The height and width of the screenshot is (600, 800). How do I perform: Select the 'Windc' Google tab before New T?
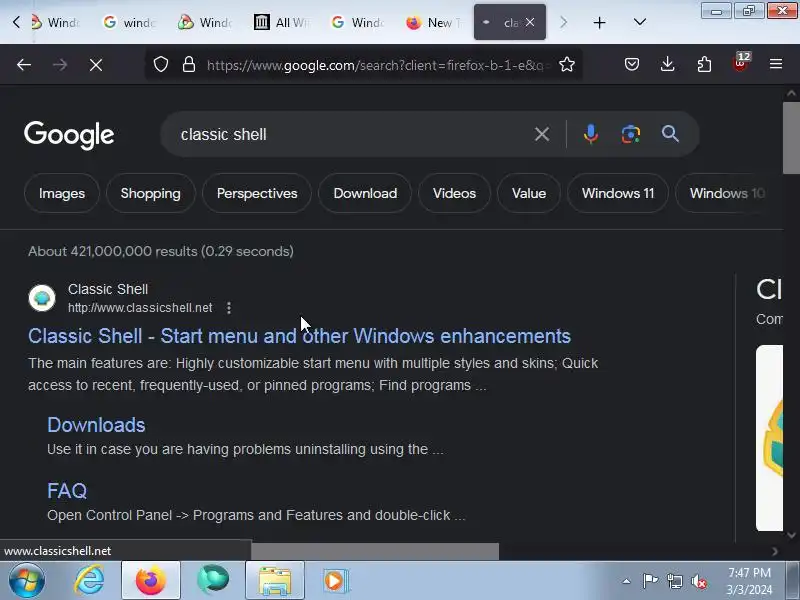tap(358, 22)
